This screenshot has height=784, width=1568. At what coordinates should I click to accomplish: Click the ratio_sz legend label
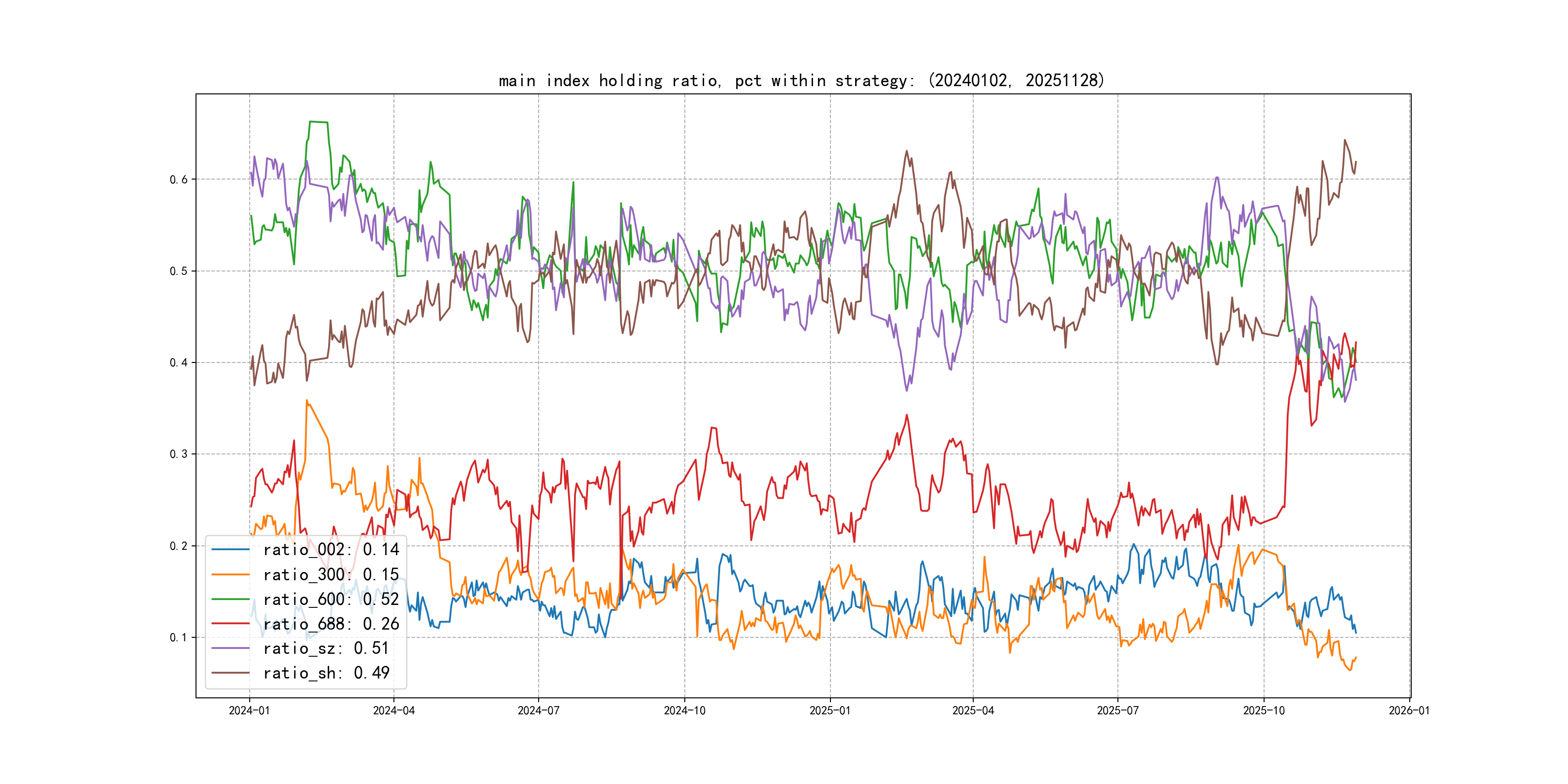(326, 648)
